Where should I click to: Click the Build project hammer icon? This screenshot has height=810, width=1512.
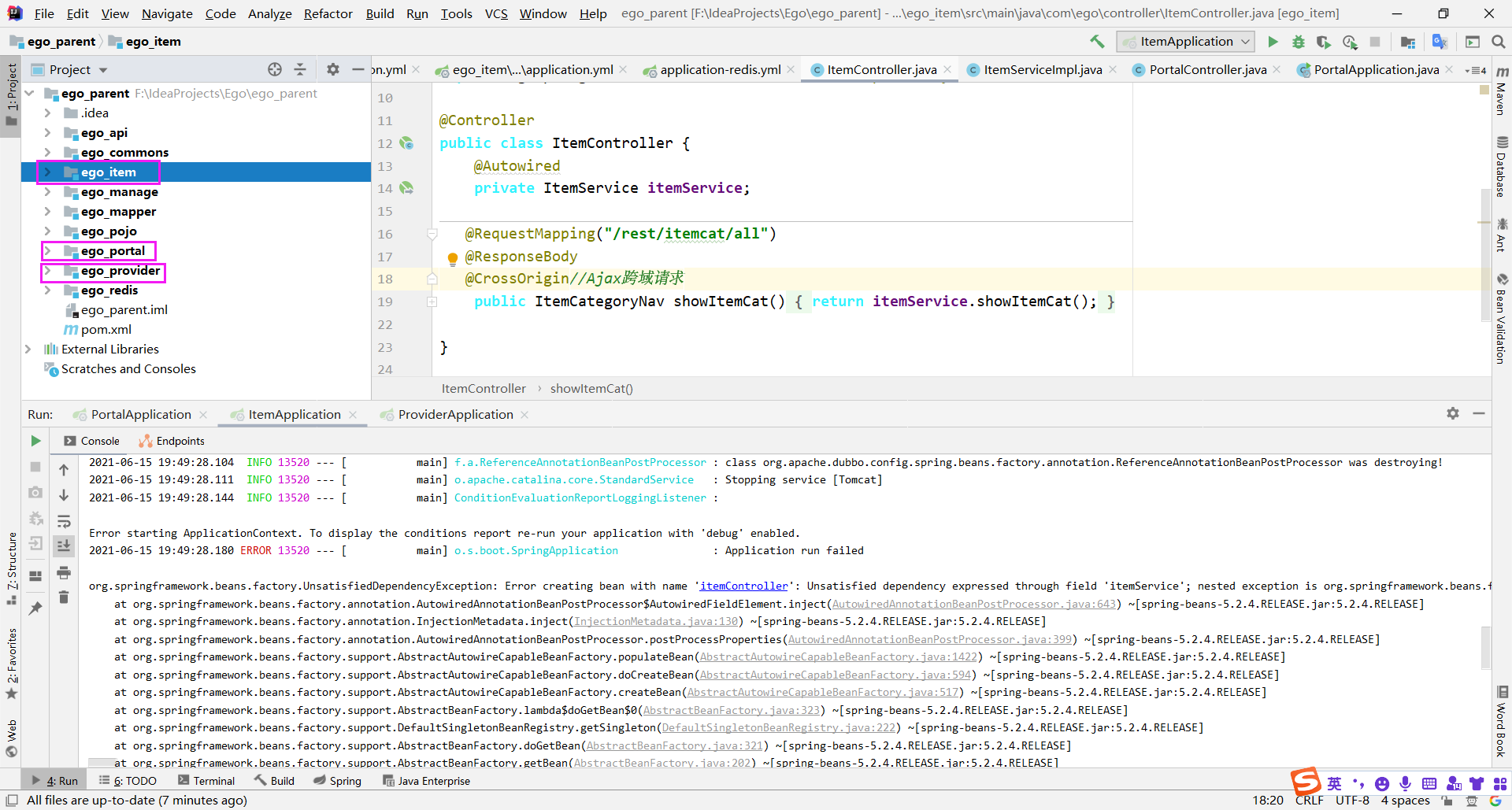[1097, 42]
